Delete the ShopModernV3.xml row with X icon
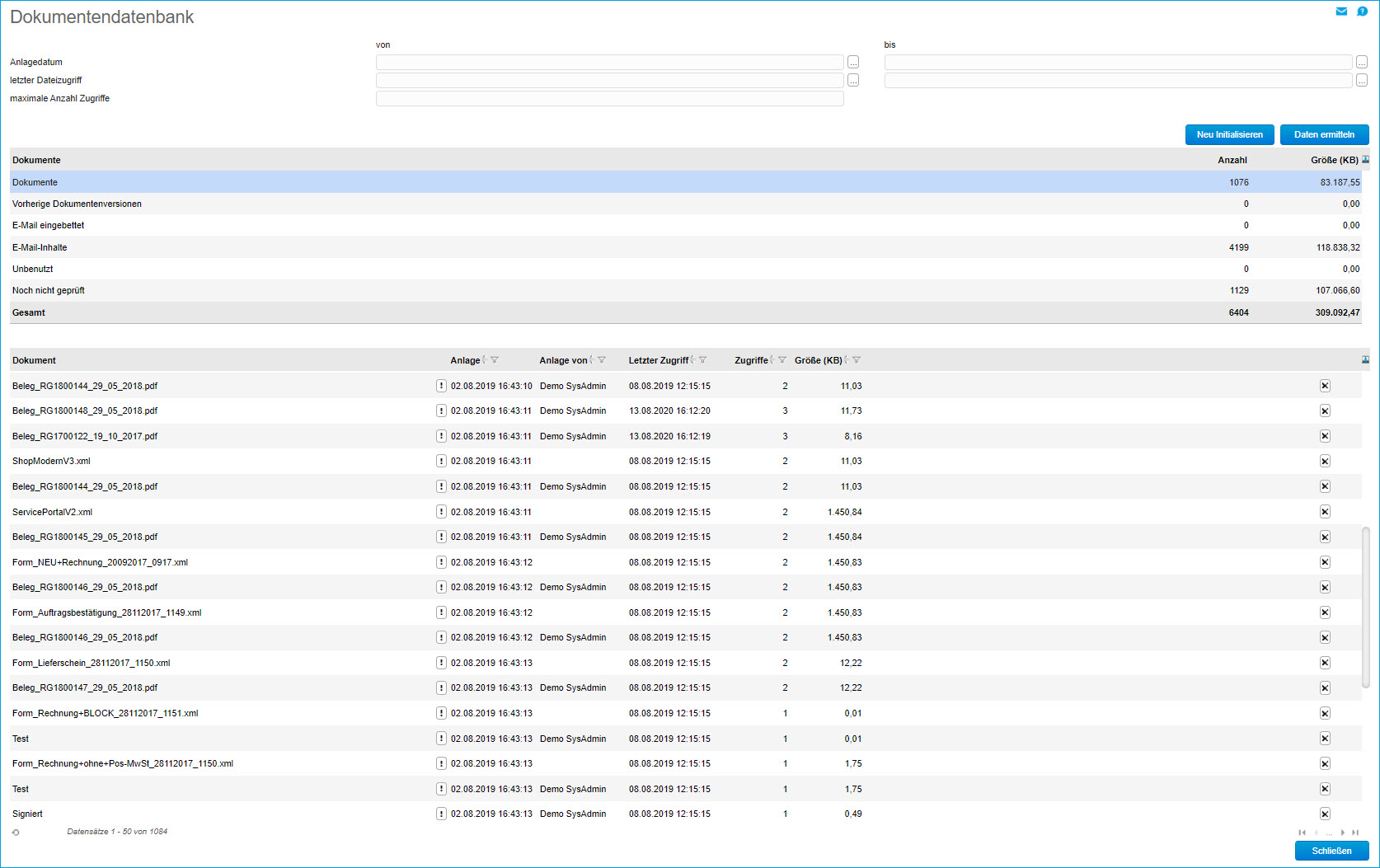The height and width of the screenshot is (868, 1380). [1325, 462]
